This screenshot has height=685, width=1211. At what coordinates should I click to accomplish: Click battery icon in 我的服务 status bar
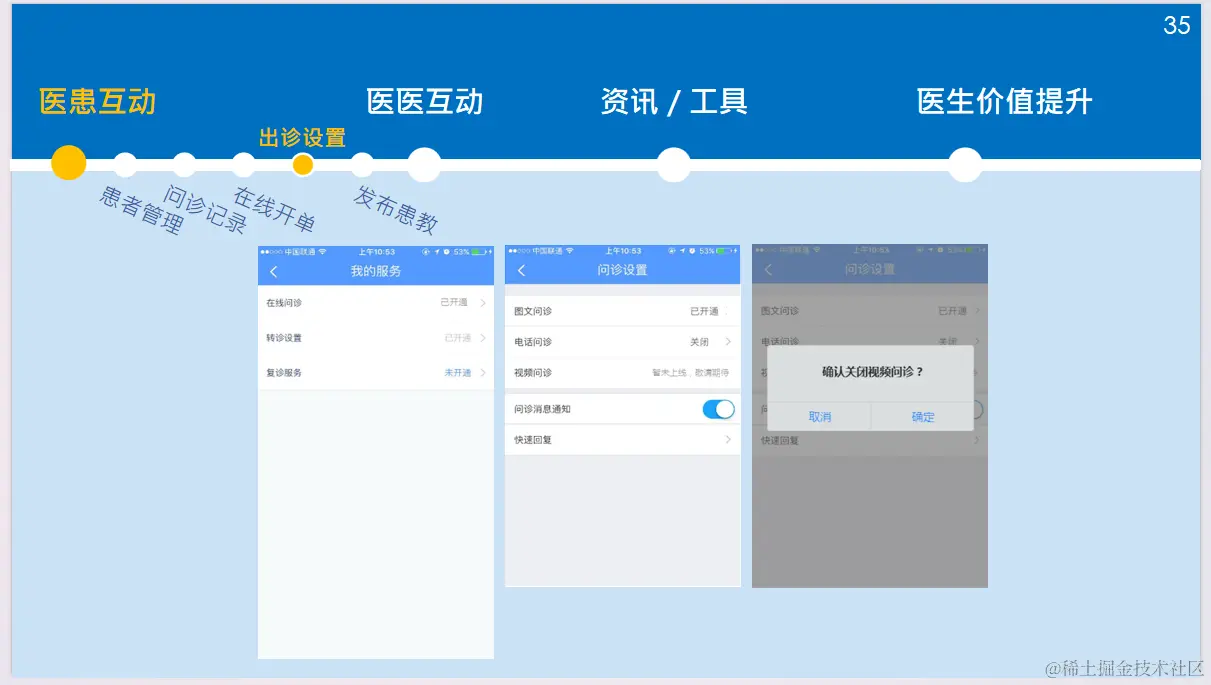click(x=479, y=252)
